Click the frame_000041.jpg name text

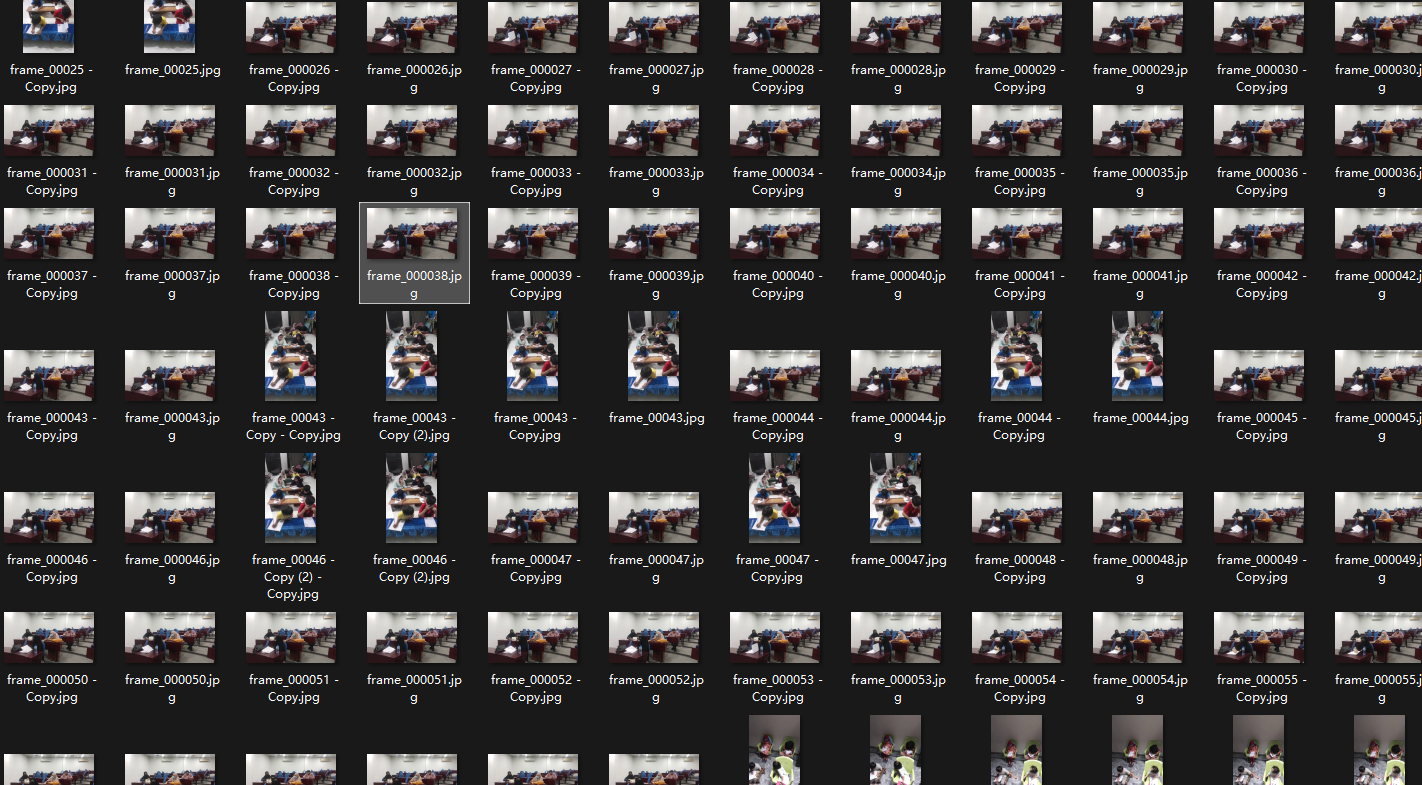(x=1140, y=285)
